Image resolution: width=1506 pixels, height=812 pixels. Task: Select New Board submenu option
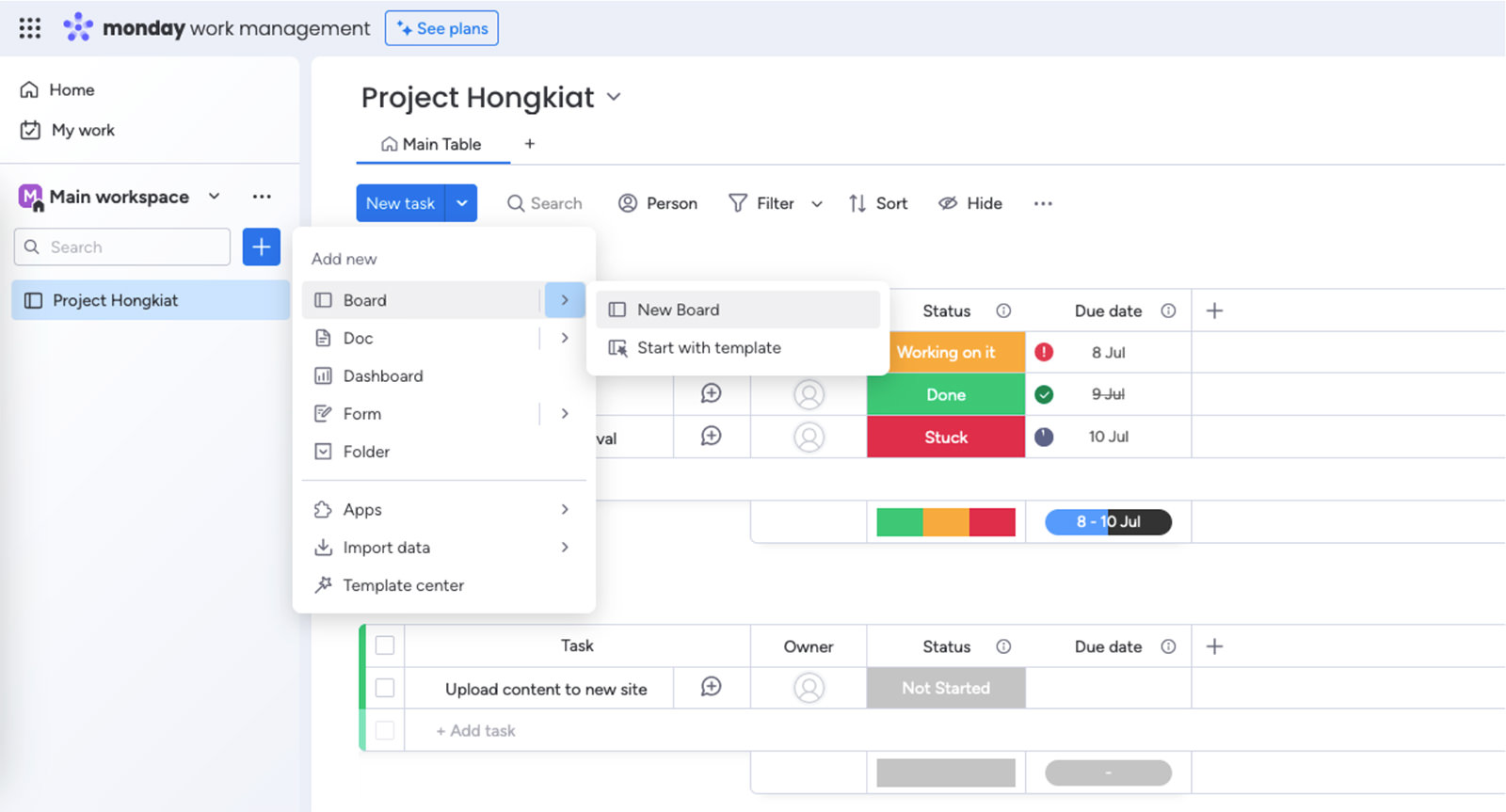[738, 310]
